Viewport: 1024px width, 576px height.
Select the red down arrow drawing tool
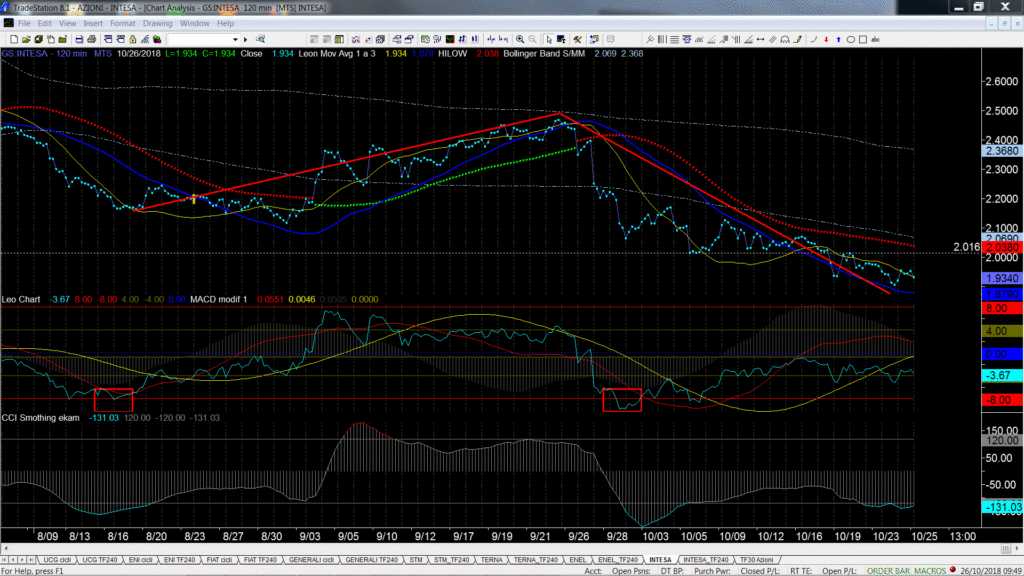pos(826,39)
